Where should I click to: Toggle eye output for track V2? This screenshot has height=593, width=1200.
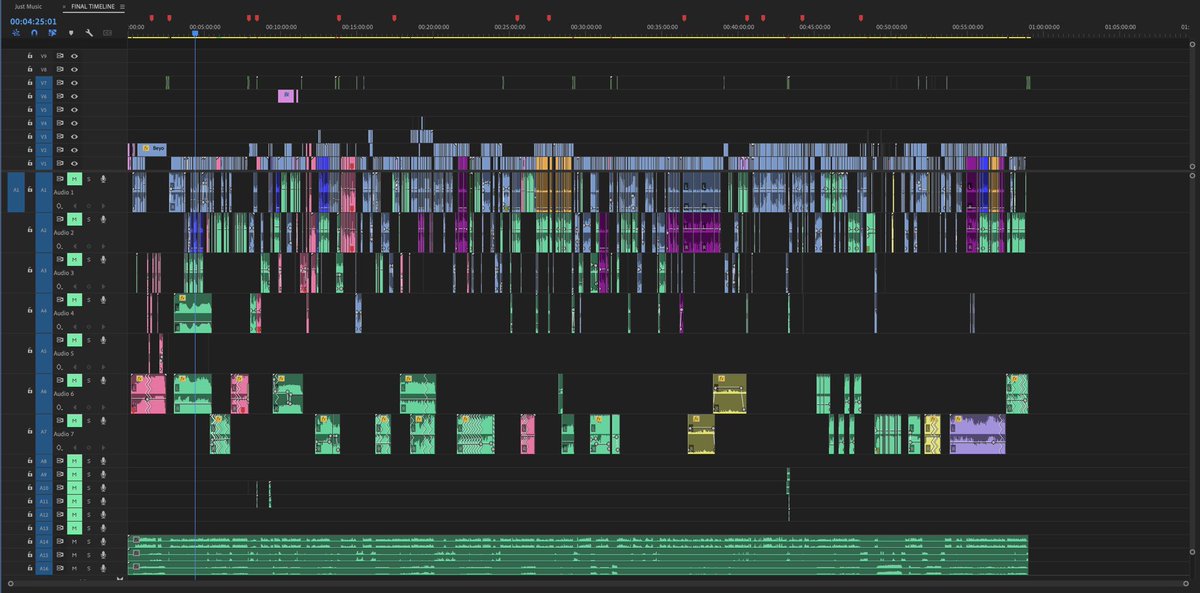[x=74, y=150]
